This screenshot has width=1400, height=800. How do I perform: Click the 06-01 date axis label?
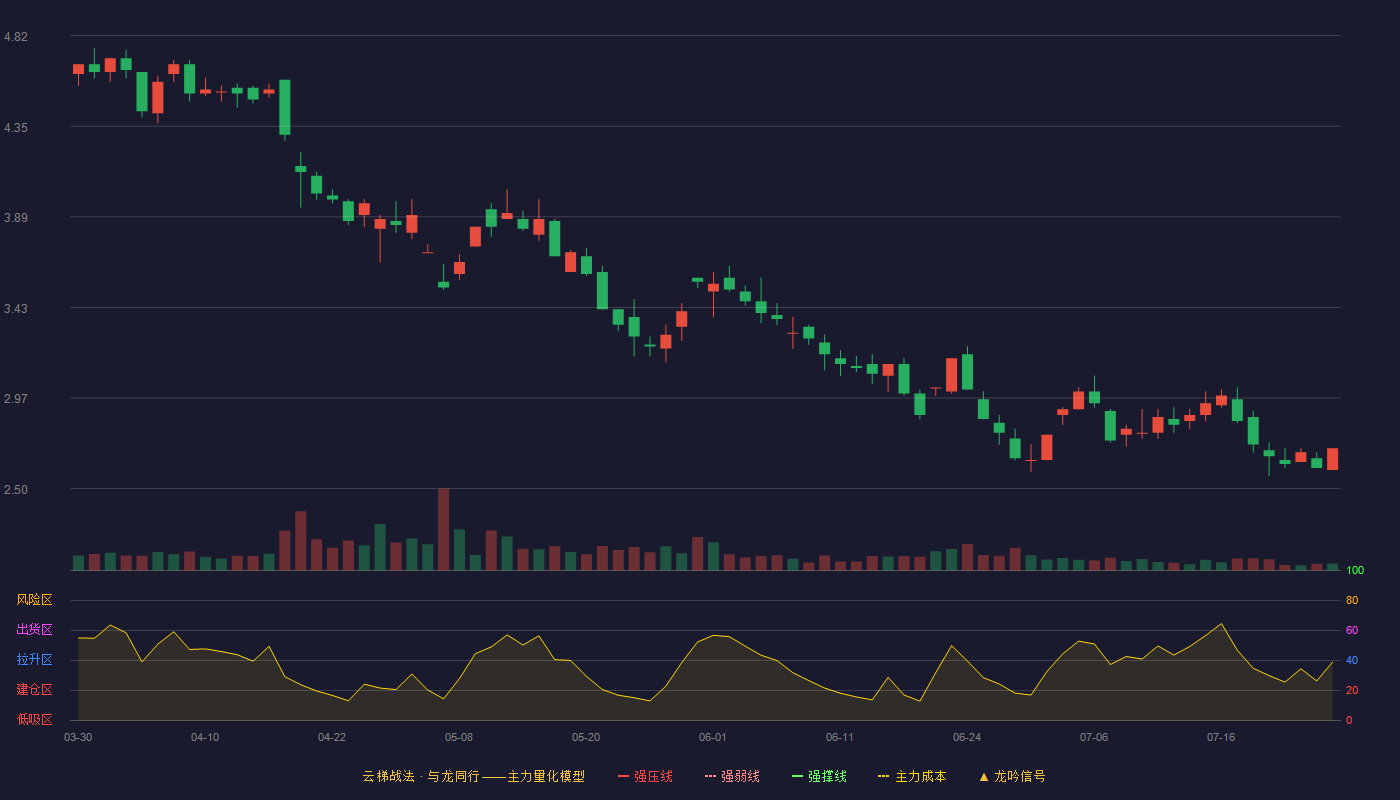[713, 737]
